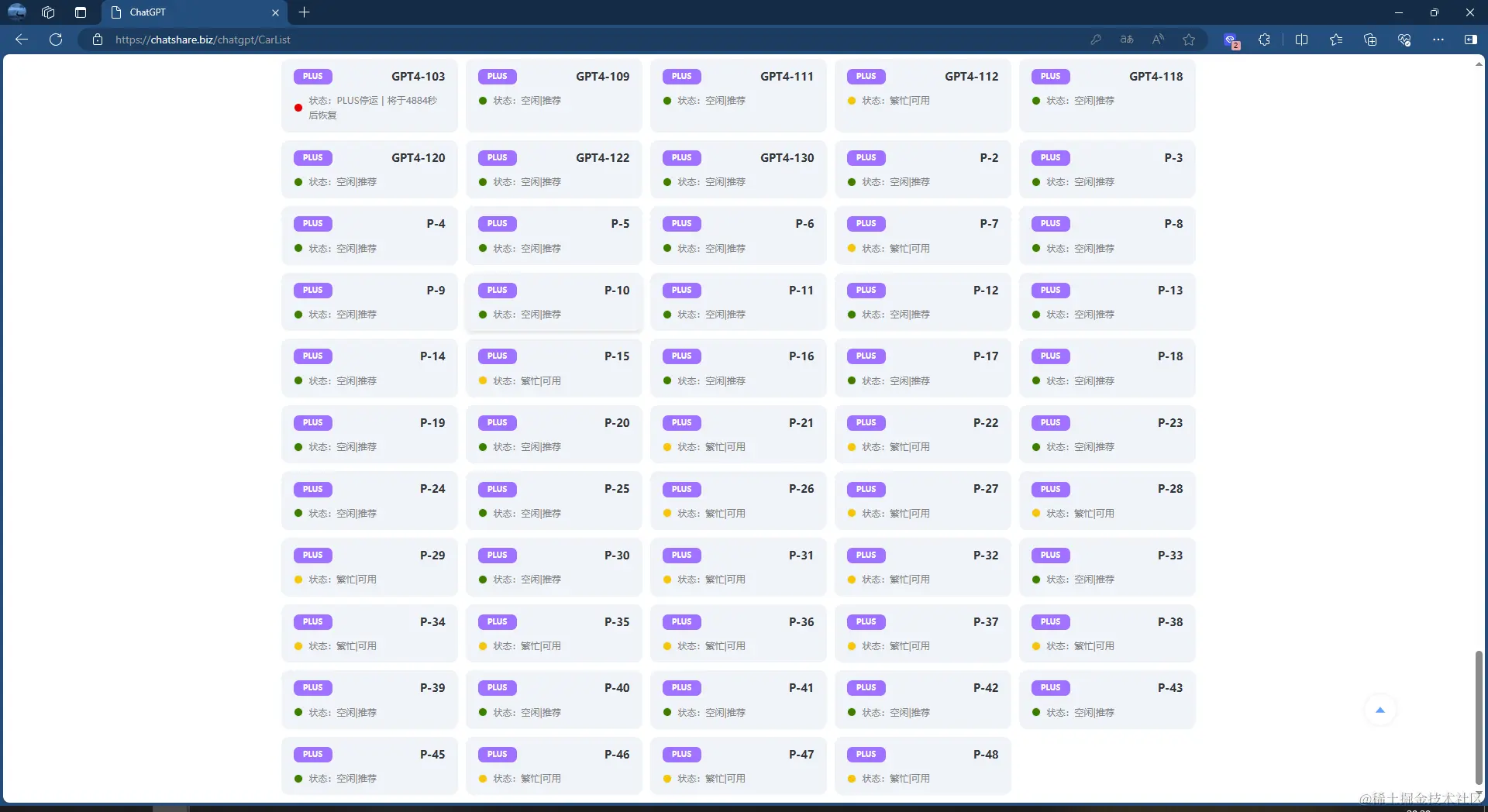Click the PLUS badge on P-45
The image size is (1488, 812).
[313, 754]
